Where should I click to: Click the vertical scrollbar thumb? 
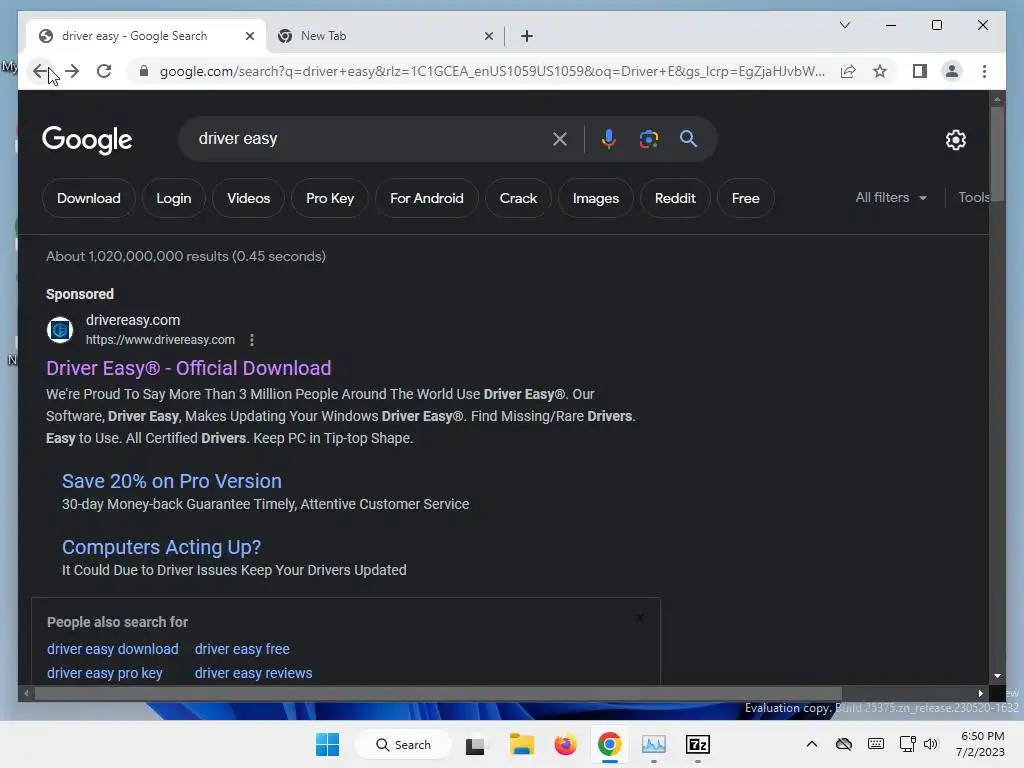click(x=997, y=154)
